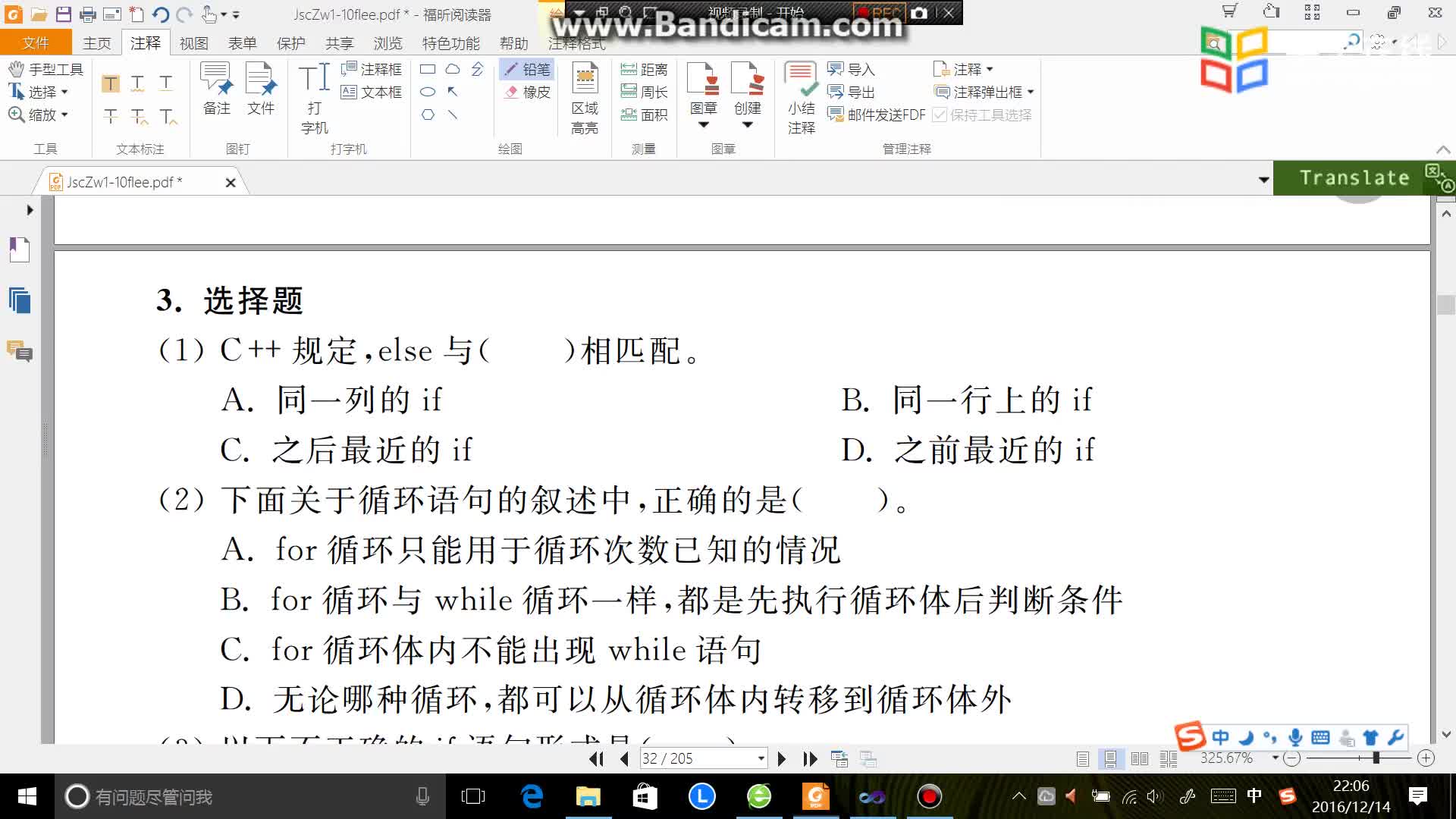Select the underline text markup tool
1456x819 pixels.
[166, 83]
